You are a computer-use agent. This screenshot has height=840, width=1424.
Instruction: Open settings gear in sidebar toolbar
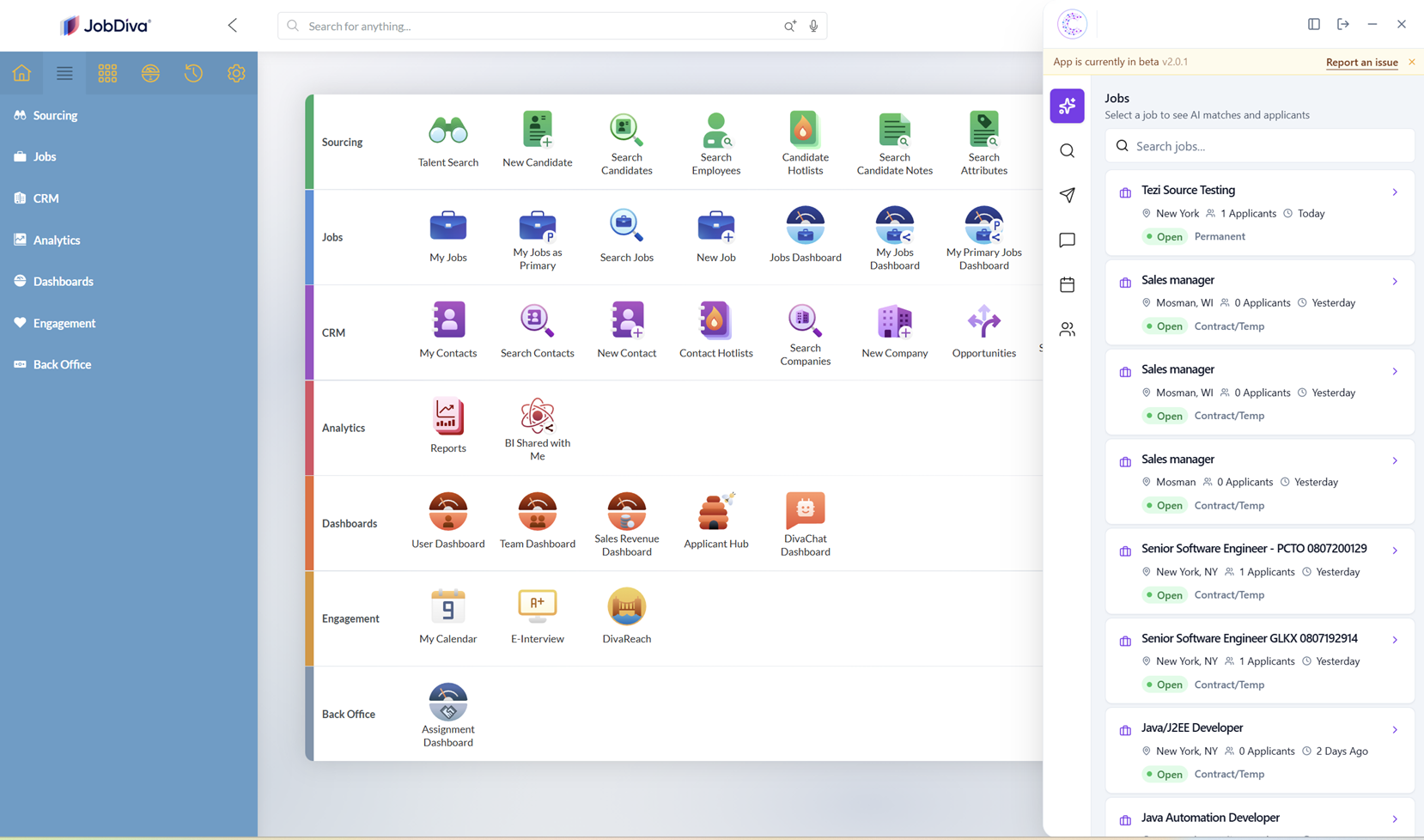click(x=236, y=73)
